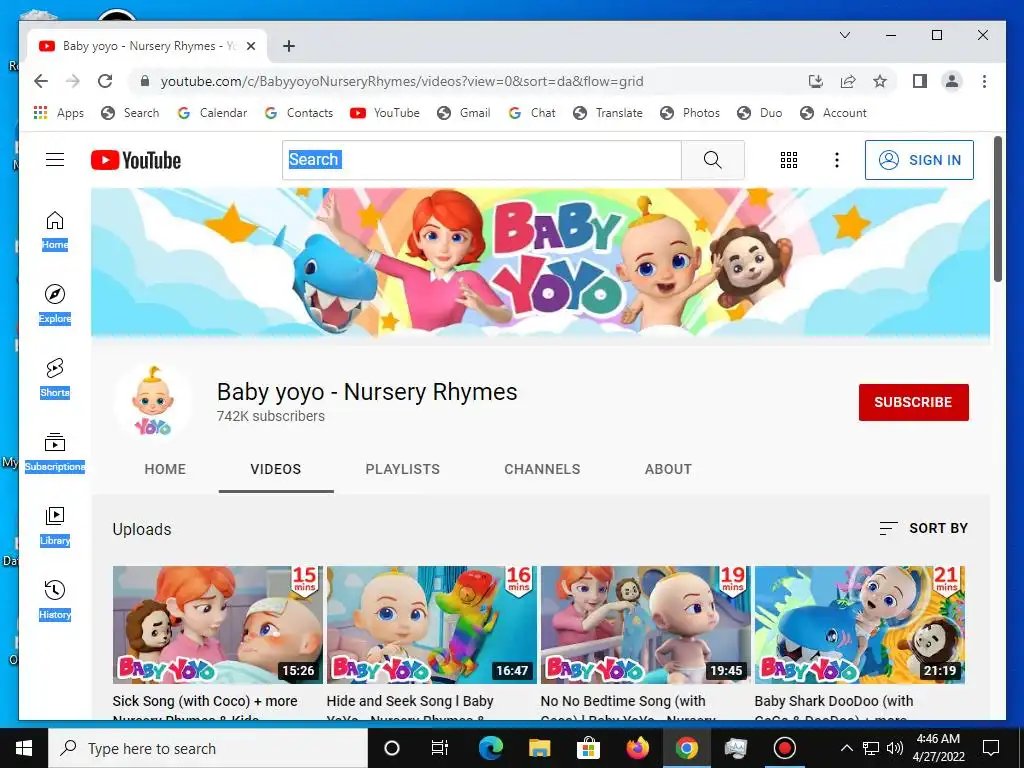
Task: Open the Calendar bookmark
Action: pos(212,113)
